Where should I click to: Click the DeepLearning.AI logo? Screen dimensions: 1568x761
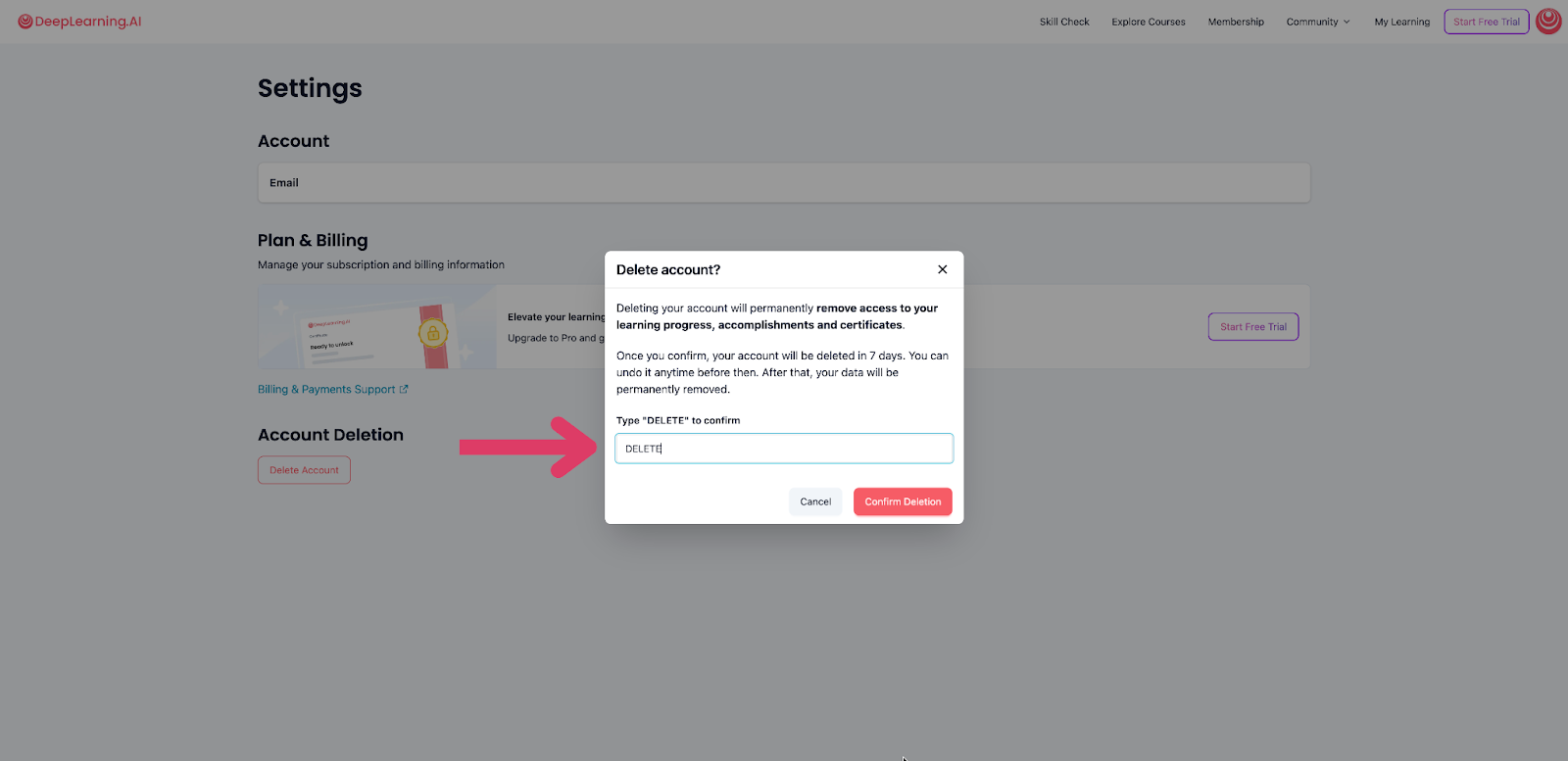click(x=79, y=22)
